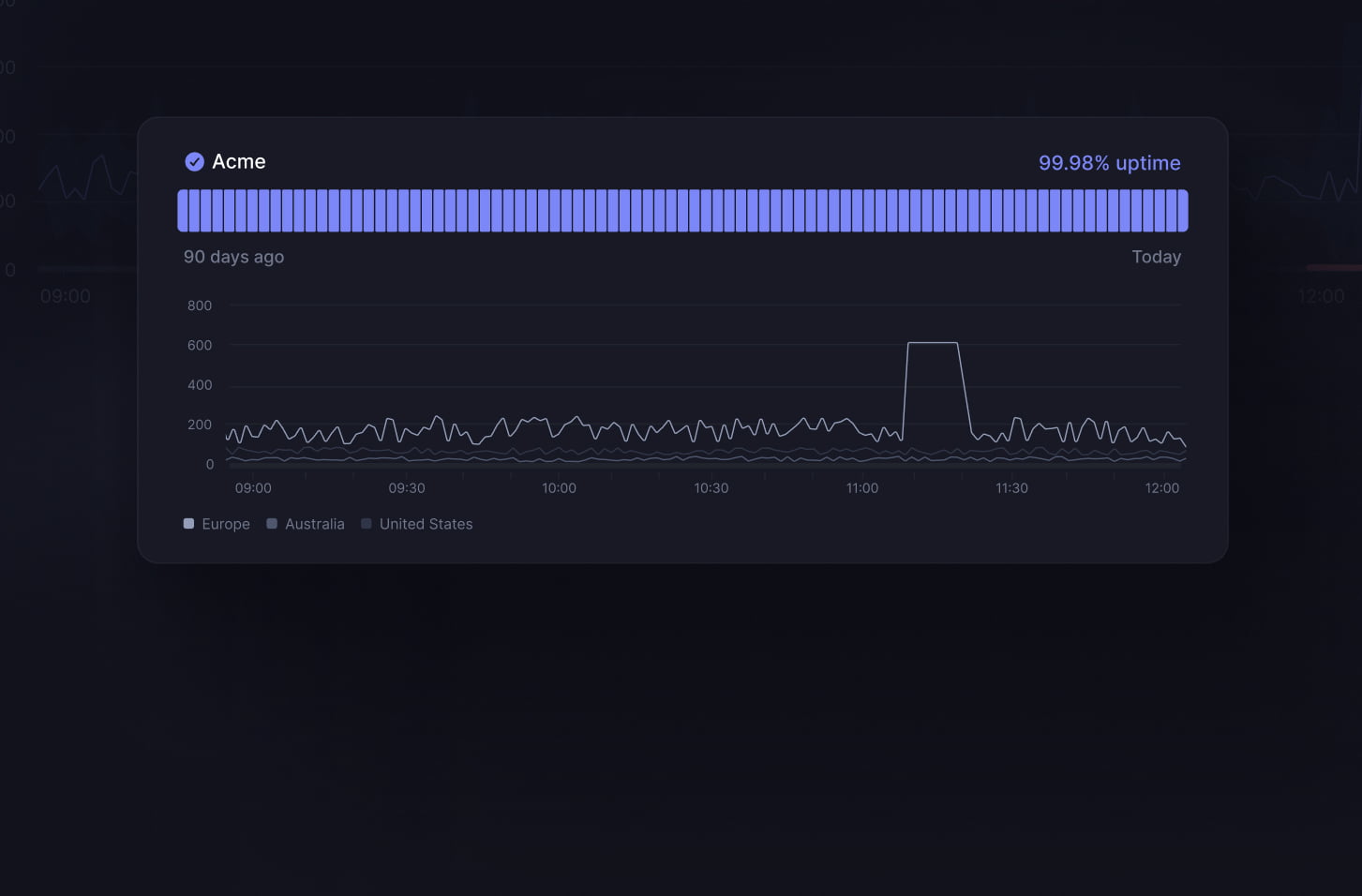Screen dimensions: 1362x896
Task: Click the verified checkmark icon beside Acme
Action: coord(194,162)
